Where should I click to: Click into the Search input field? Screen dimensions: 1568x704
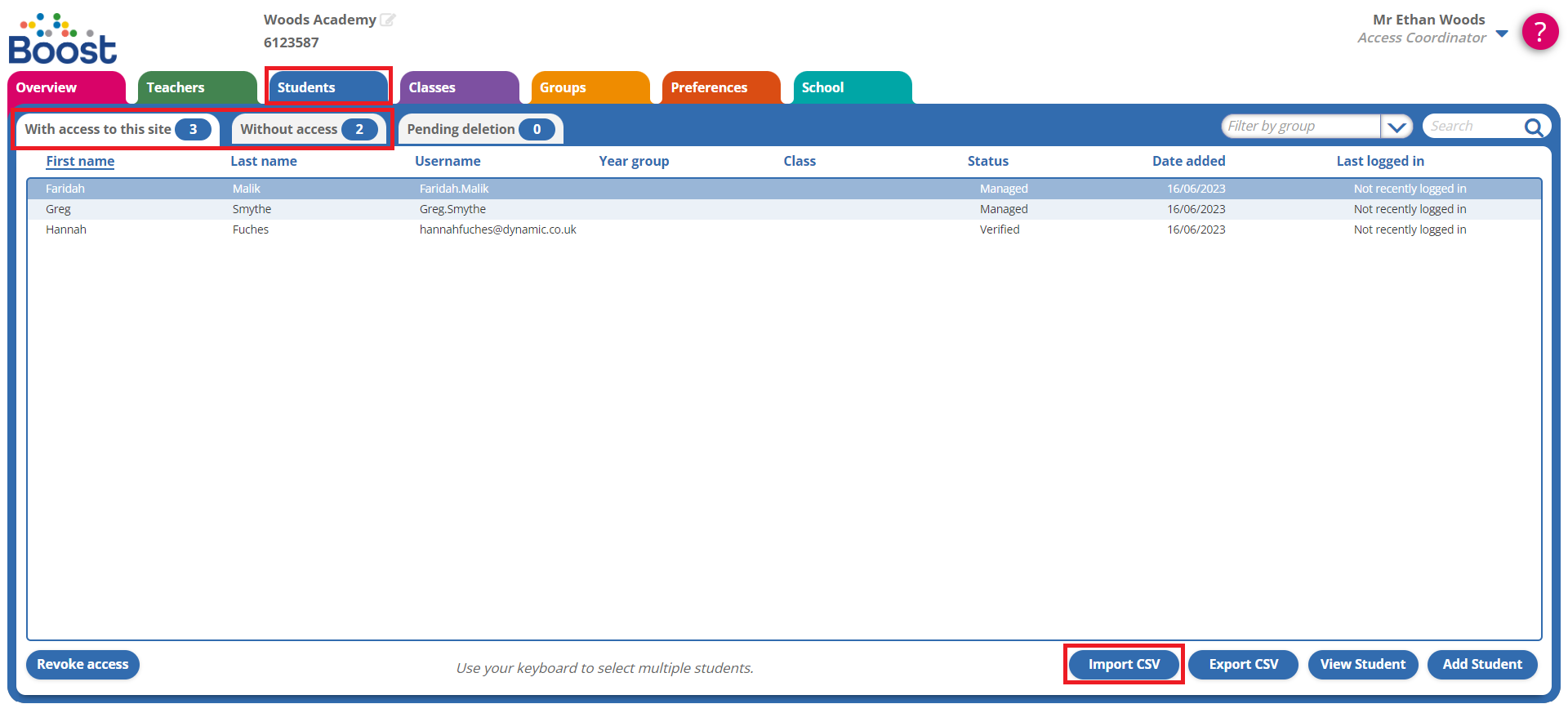pos(1472,127)
